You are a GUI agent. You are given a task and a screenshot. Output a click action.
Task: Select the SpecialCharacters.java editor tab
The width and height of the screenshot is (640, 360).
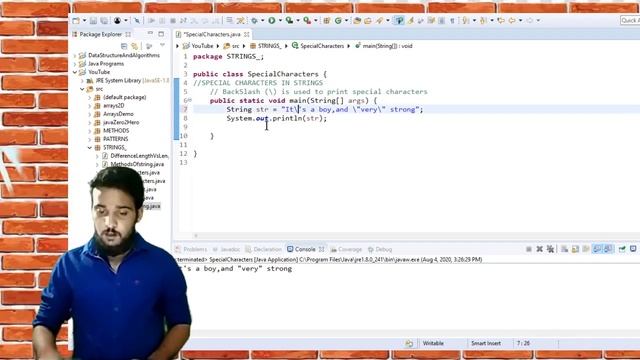(212, 34)
